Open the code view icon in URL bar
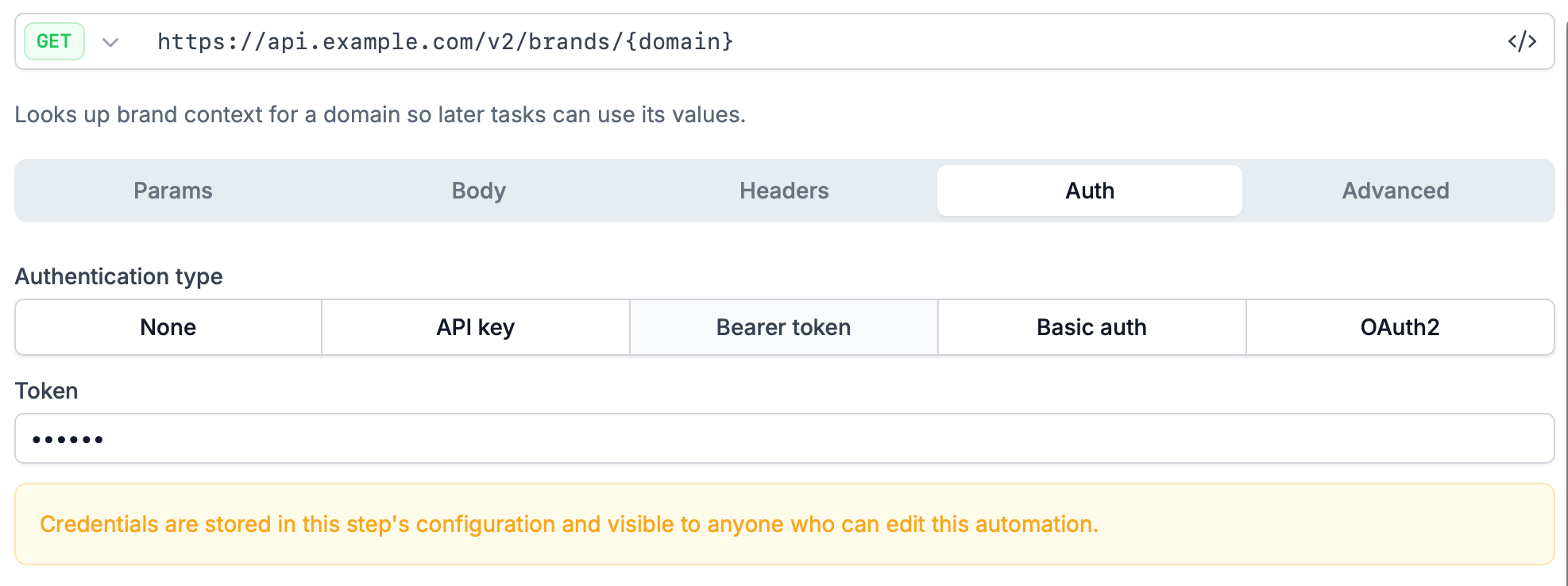 [1522, 41]
